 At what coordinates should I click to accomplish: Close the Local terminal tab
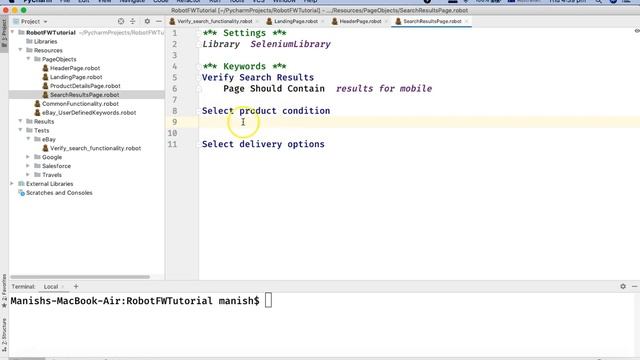pos(63,287)
